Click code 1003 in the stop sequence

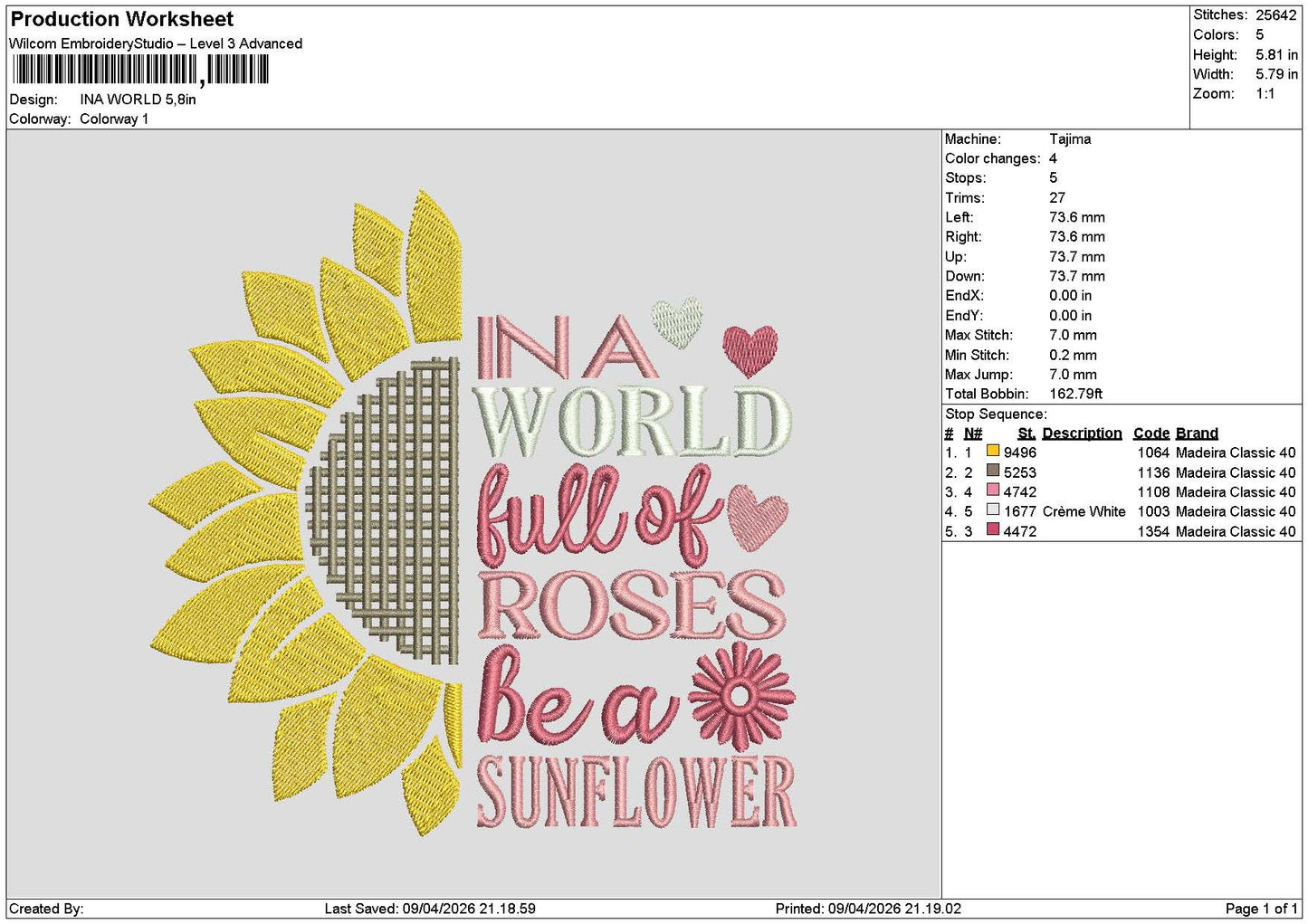[x=1153, y=511]
